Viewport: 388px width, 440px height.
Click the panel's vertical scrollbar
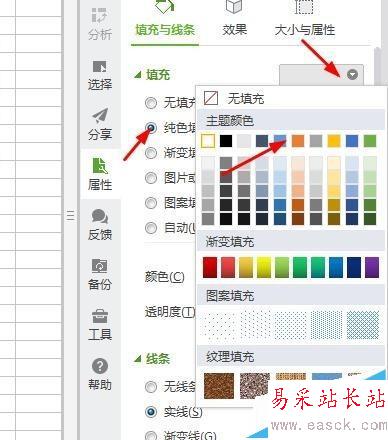coord(377,67)
